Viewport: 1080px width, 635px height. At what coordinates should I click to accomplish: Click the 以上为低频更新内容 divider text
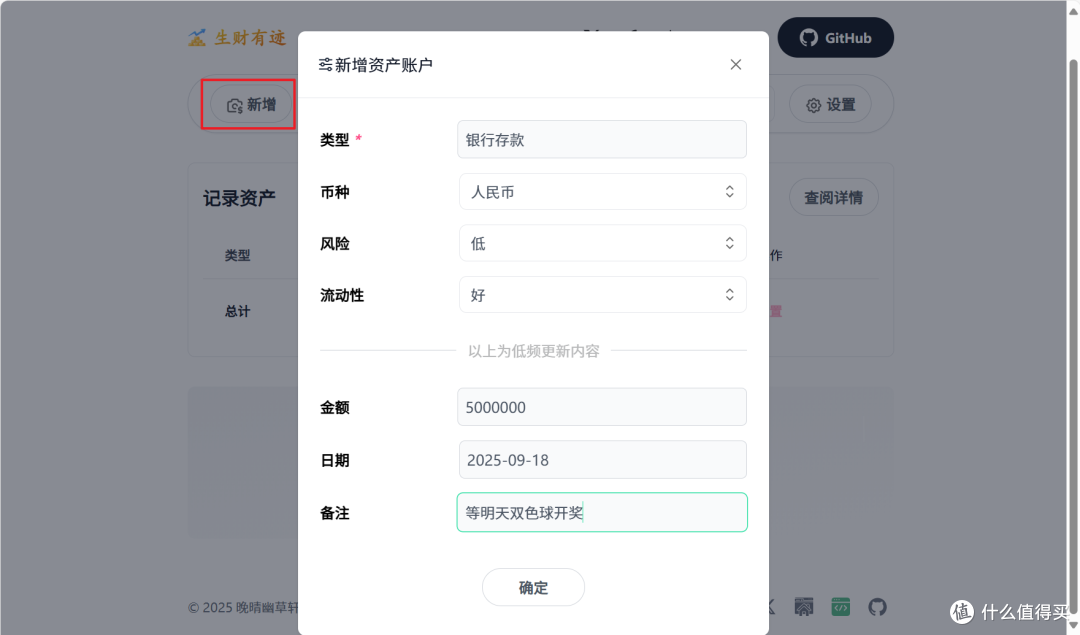[x=533, y=351]
